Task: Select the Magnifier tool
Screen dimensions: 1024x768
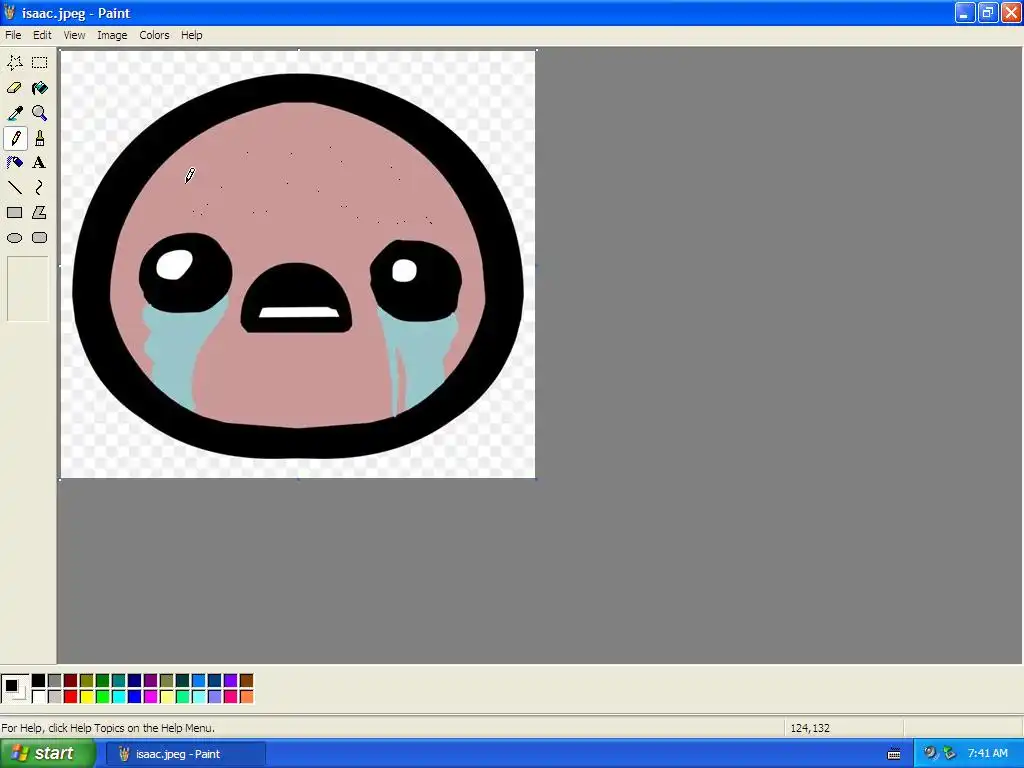Action: [x=40, y=113]
